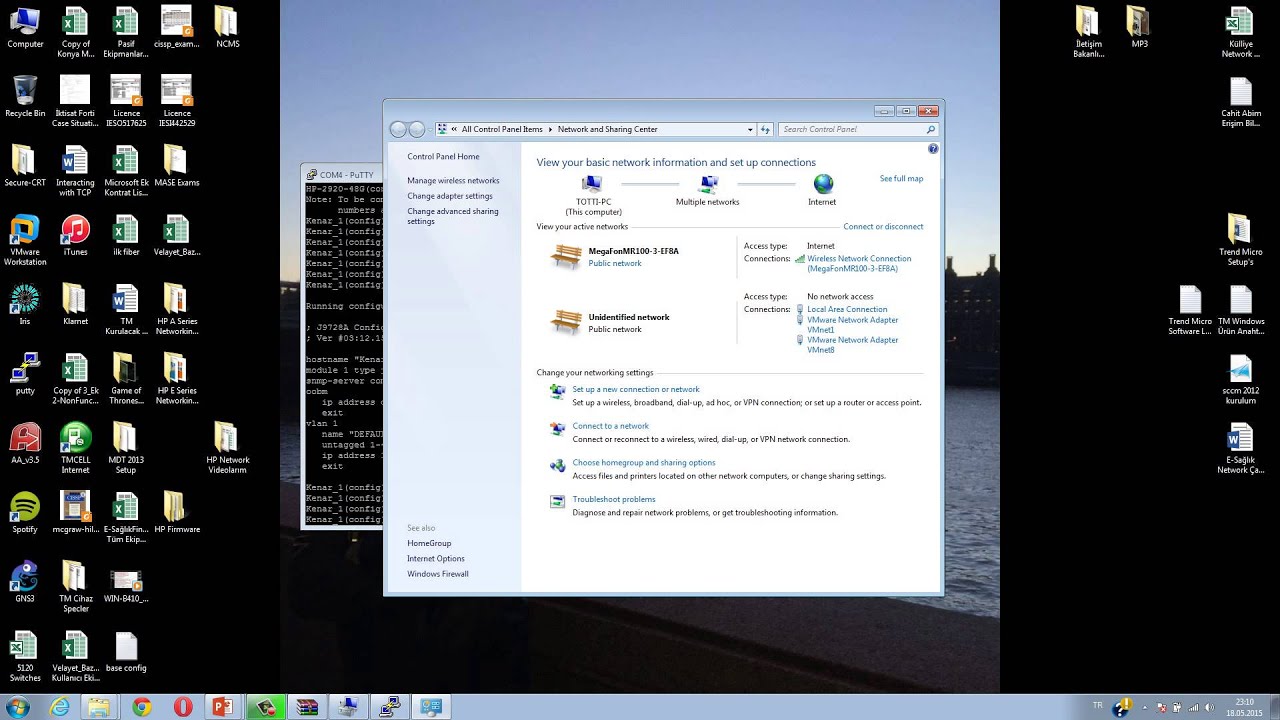Open the See full map link
This screenshot has height=720, width=1280.
click(x=901, y=178)
